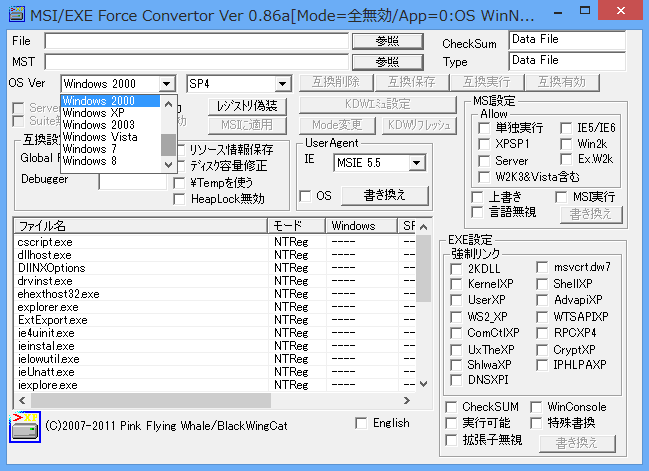The width and height of the screenshot is (649, 471).
Task: Enable the XPSP1 checkbox
Action: [x=484, y=144]
